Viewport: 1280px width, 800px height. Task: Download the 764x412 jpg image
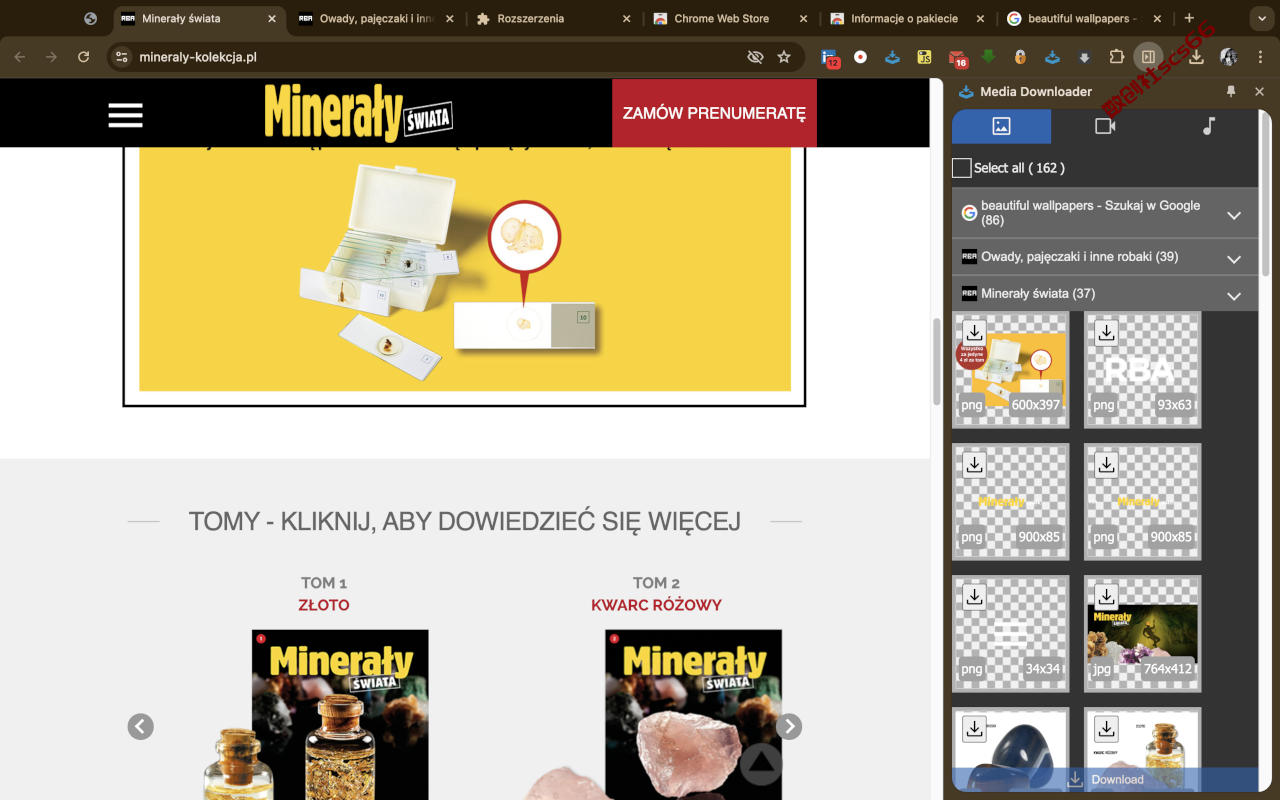[x=1106, y=597]
